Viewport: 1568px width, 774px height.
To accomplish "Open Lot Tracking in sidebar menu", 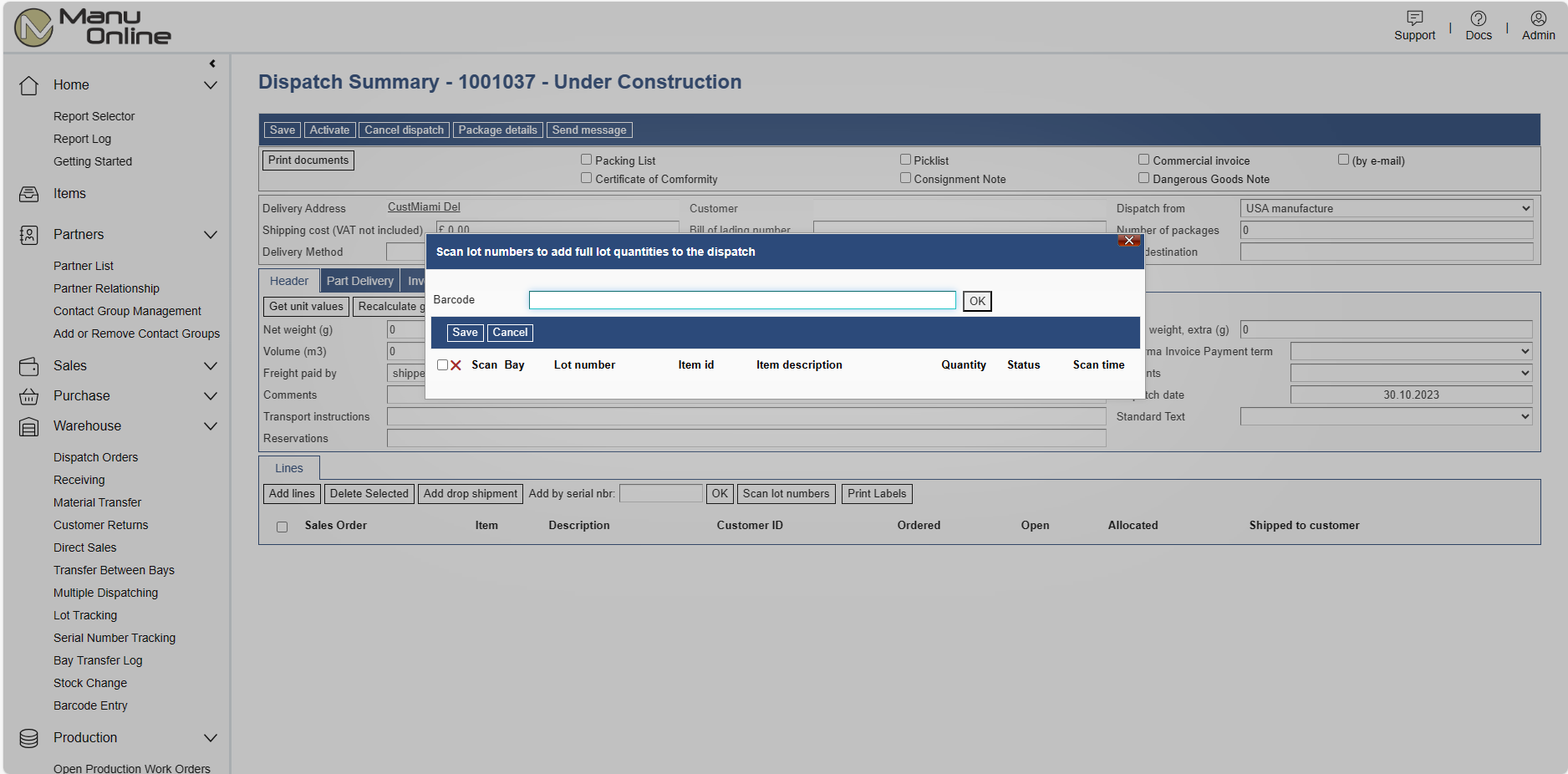I will 85,615.
